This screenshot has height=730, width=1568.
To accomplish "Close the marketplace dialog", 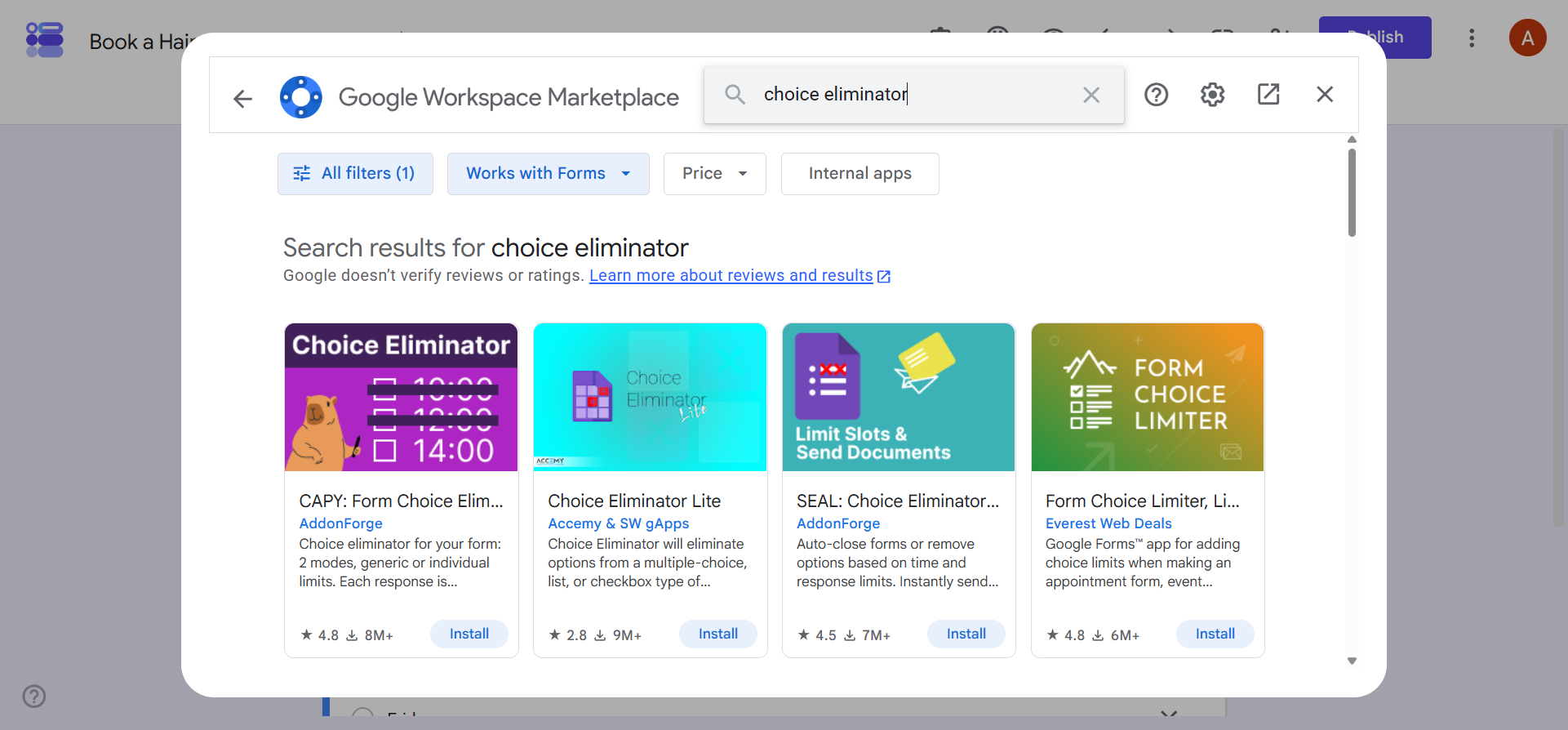I will coord(1325,95).
